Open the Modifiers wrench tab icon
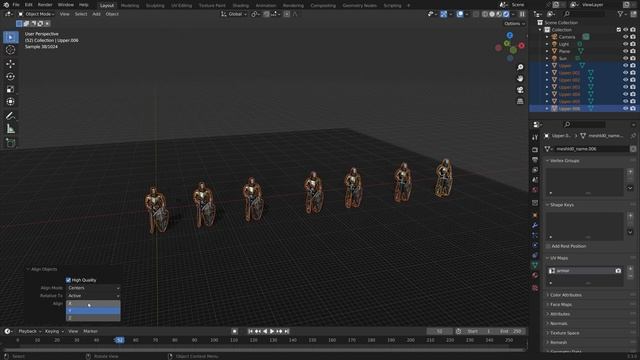 (535, 225)
